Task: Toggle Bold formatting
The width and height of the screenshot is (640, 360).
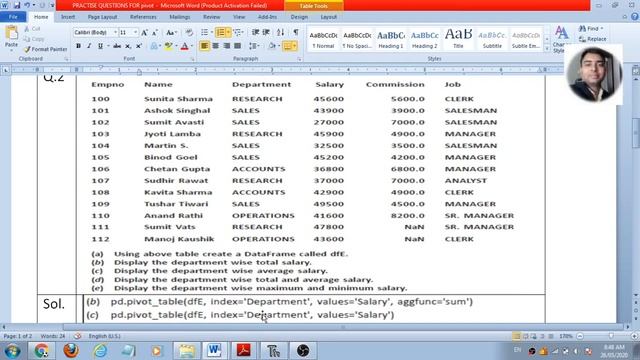Action: click(78, 46)
